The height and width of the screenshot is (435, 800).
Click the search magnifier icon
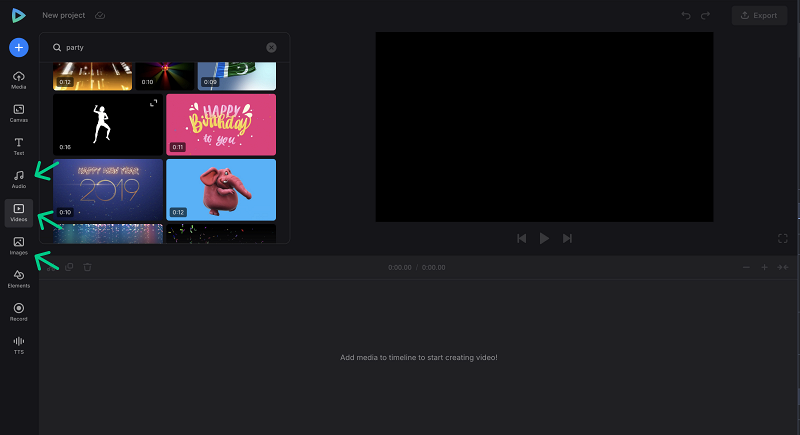tap(57, 47)
